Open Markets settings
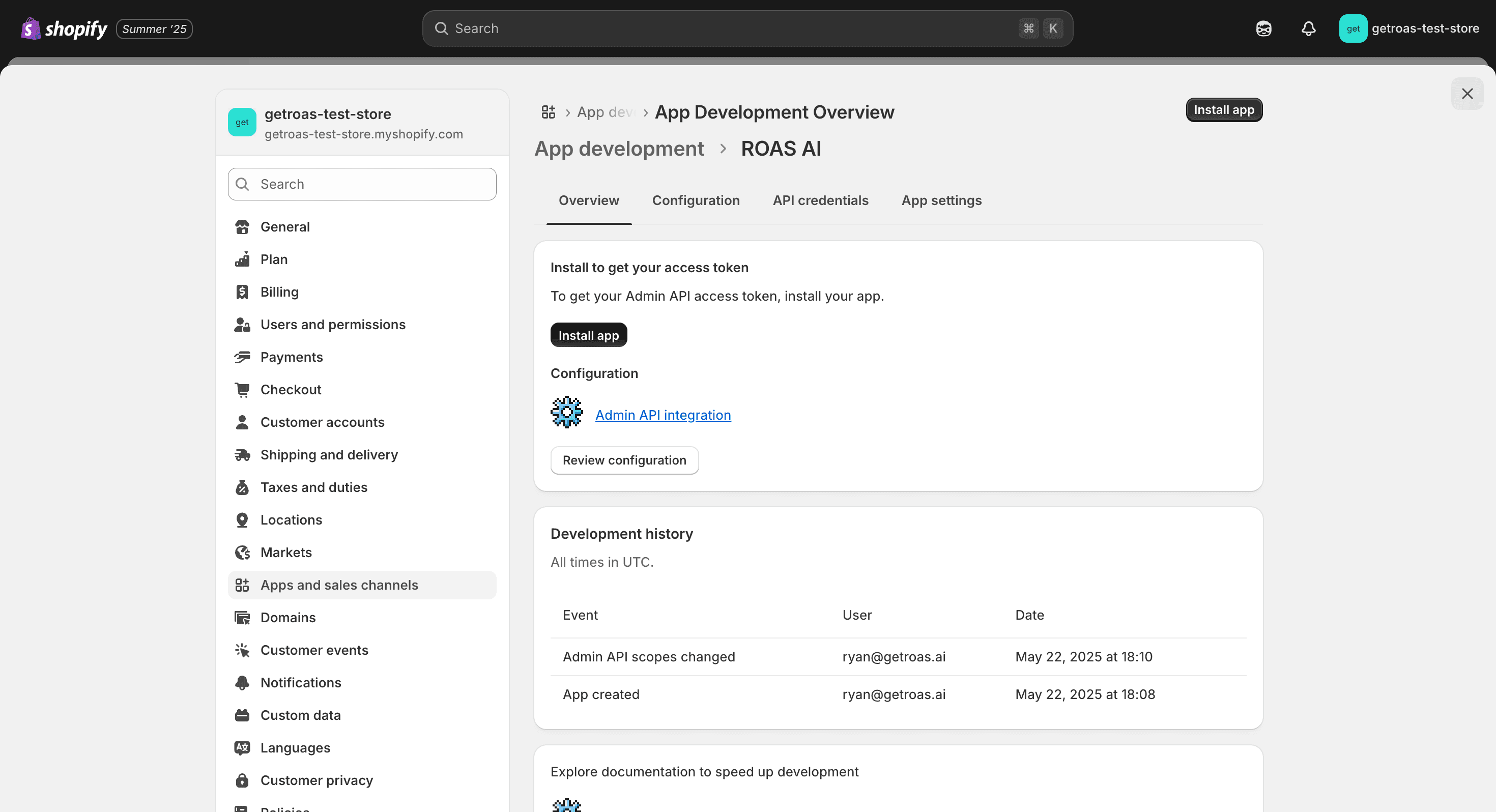This screenshot has height=812, width=1496. point(362,552)
